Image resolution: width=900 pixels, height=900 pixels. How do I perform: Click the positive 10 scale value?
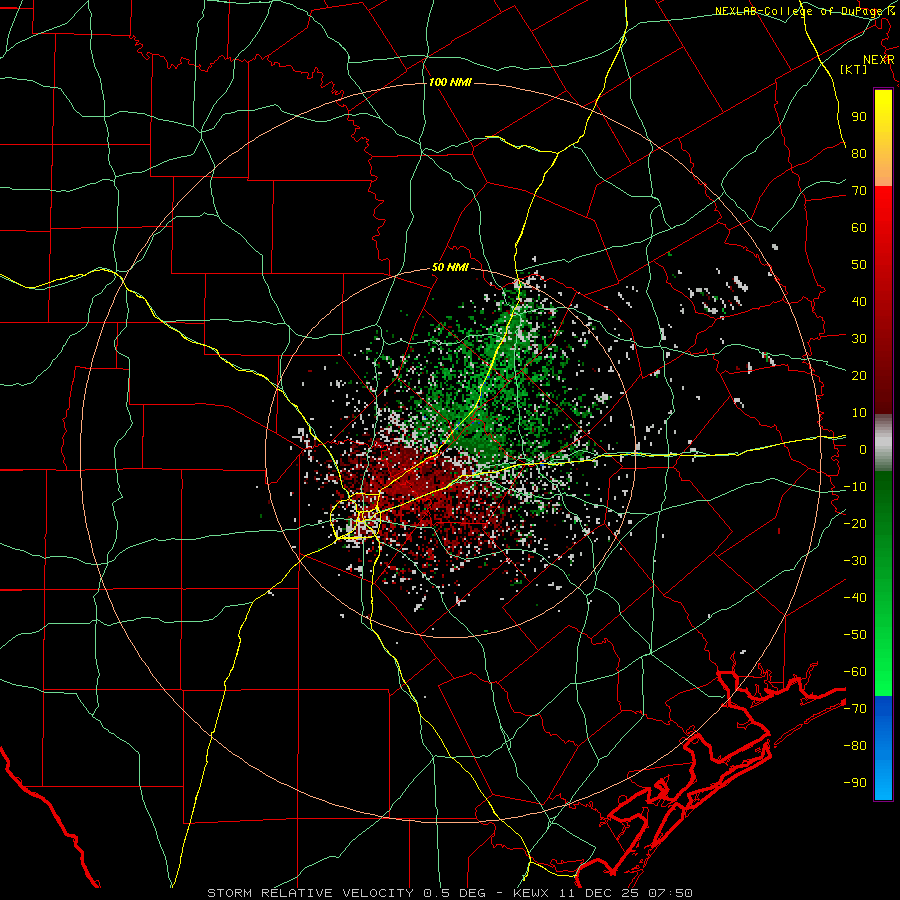pyautogui.click(x=859, y=413)
